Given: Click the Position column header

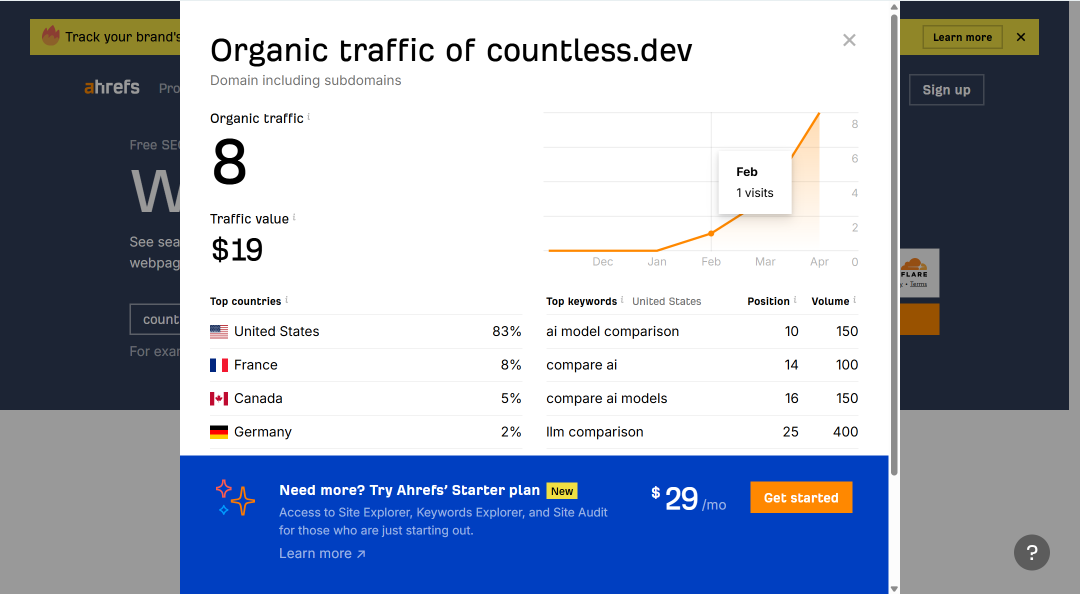Looking at the screenshot, I should point(768,301).
